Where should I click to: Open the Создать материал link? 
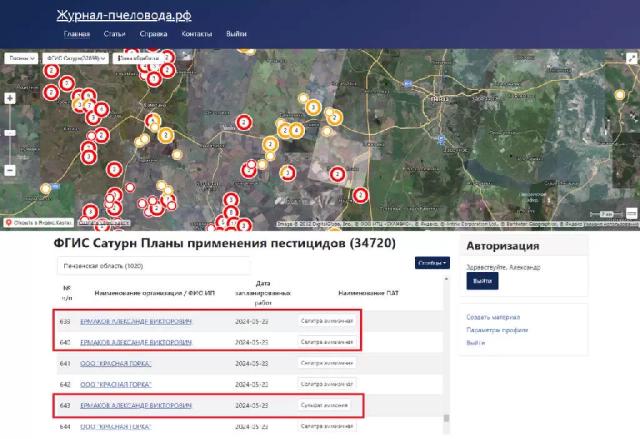[491, 317]
